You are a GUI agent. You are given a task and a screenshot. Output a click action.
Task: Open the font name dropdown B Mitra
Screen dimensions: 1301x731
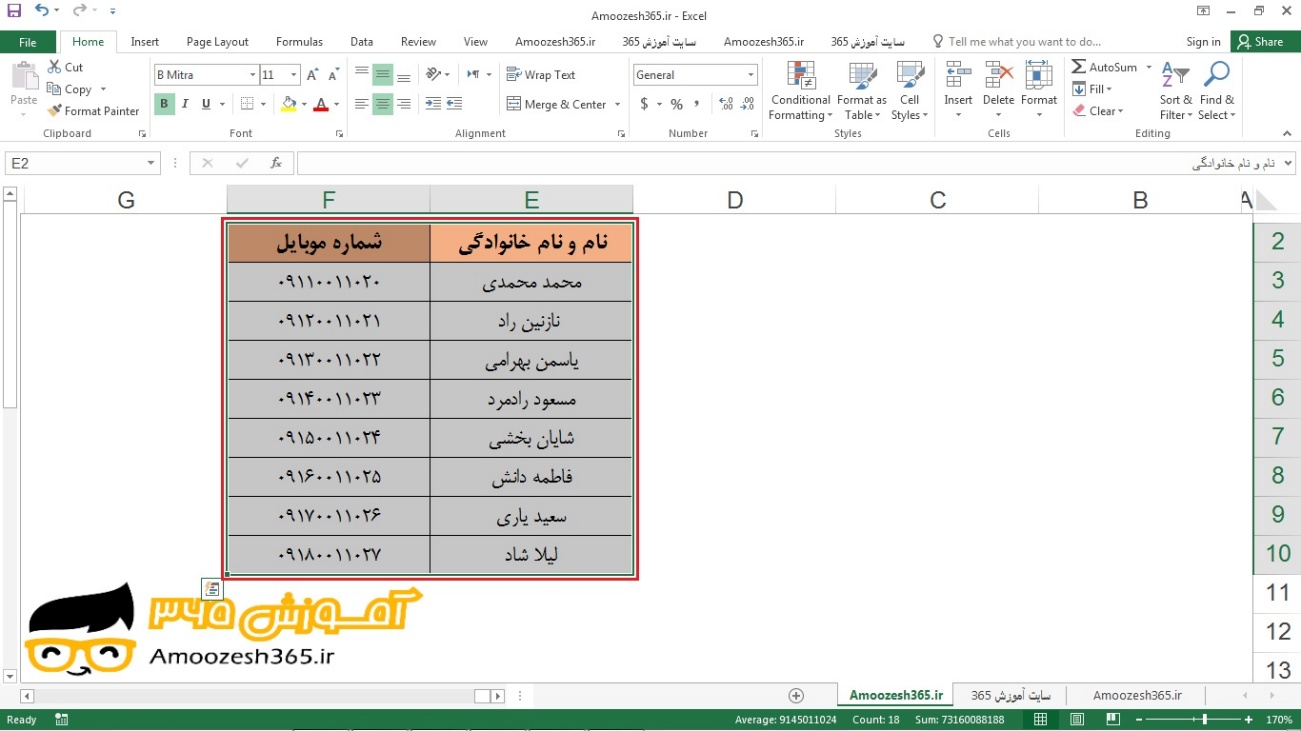[252, 75]
